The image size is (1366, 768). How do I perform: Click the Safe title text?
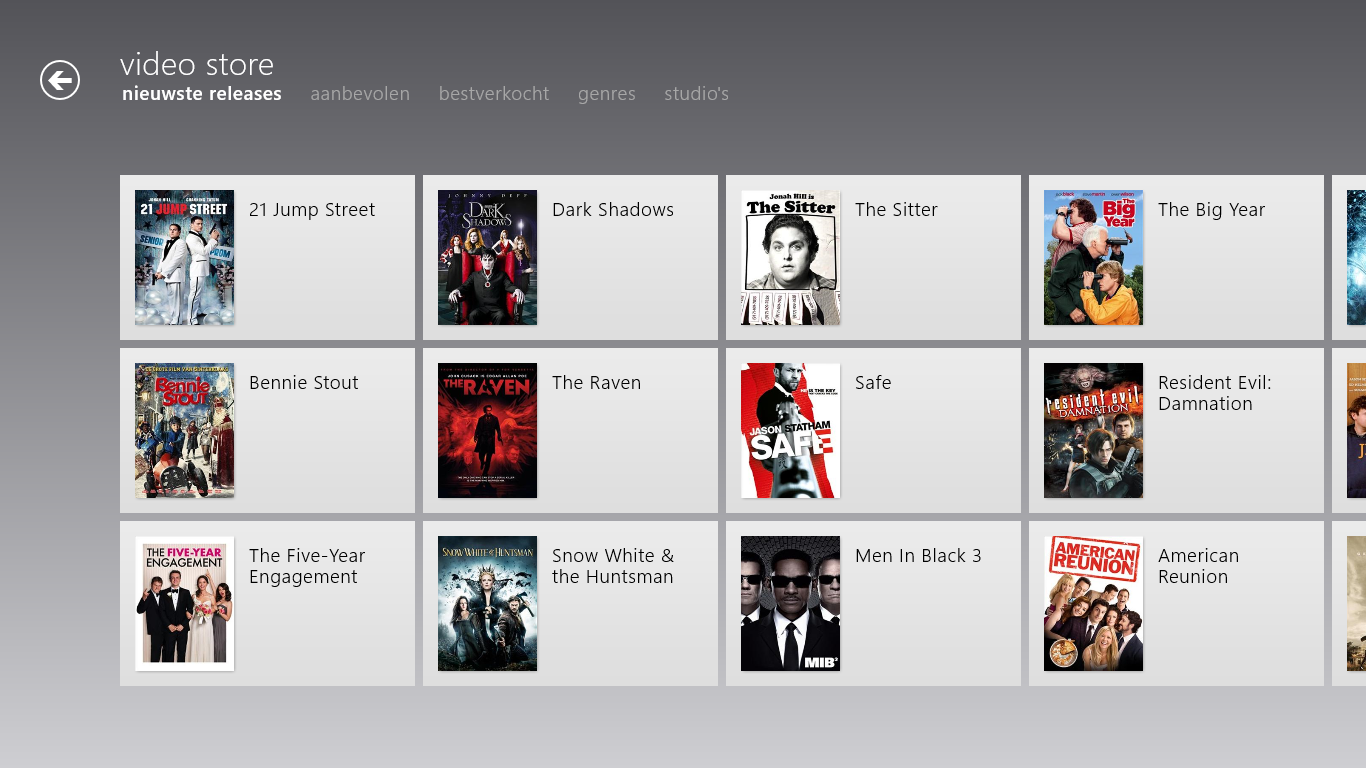(x=873, y=383)
